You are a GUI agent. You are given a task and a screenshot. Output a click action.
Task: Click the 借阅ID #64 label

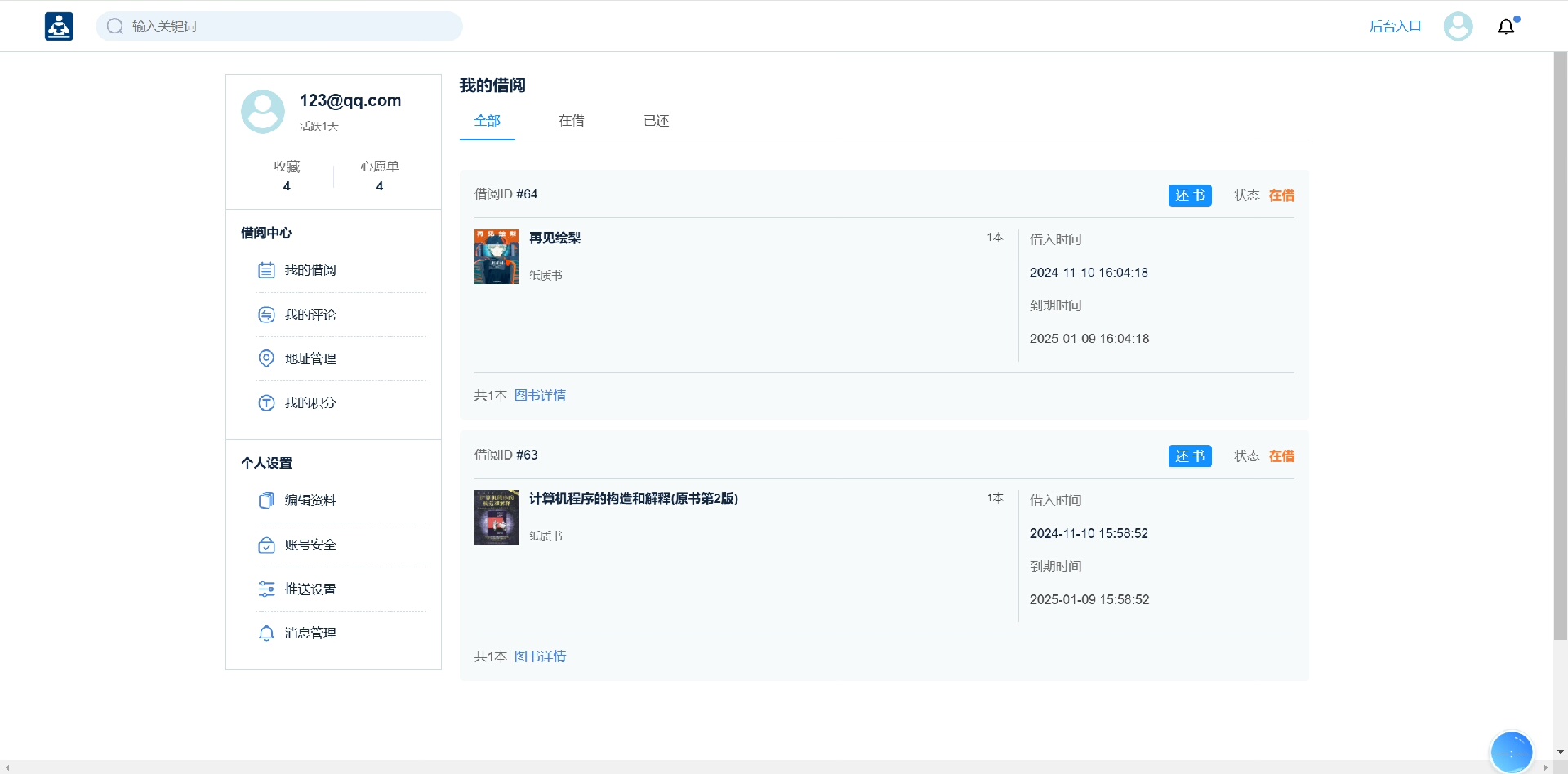506,194
